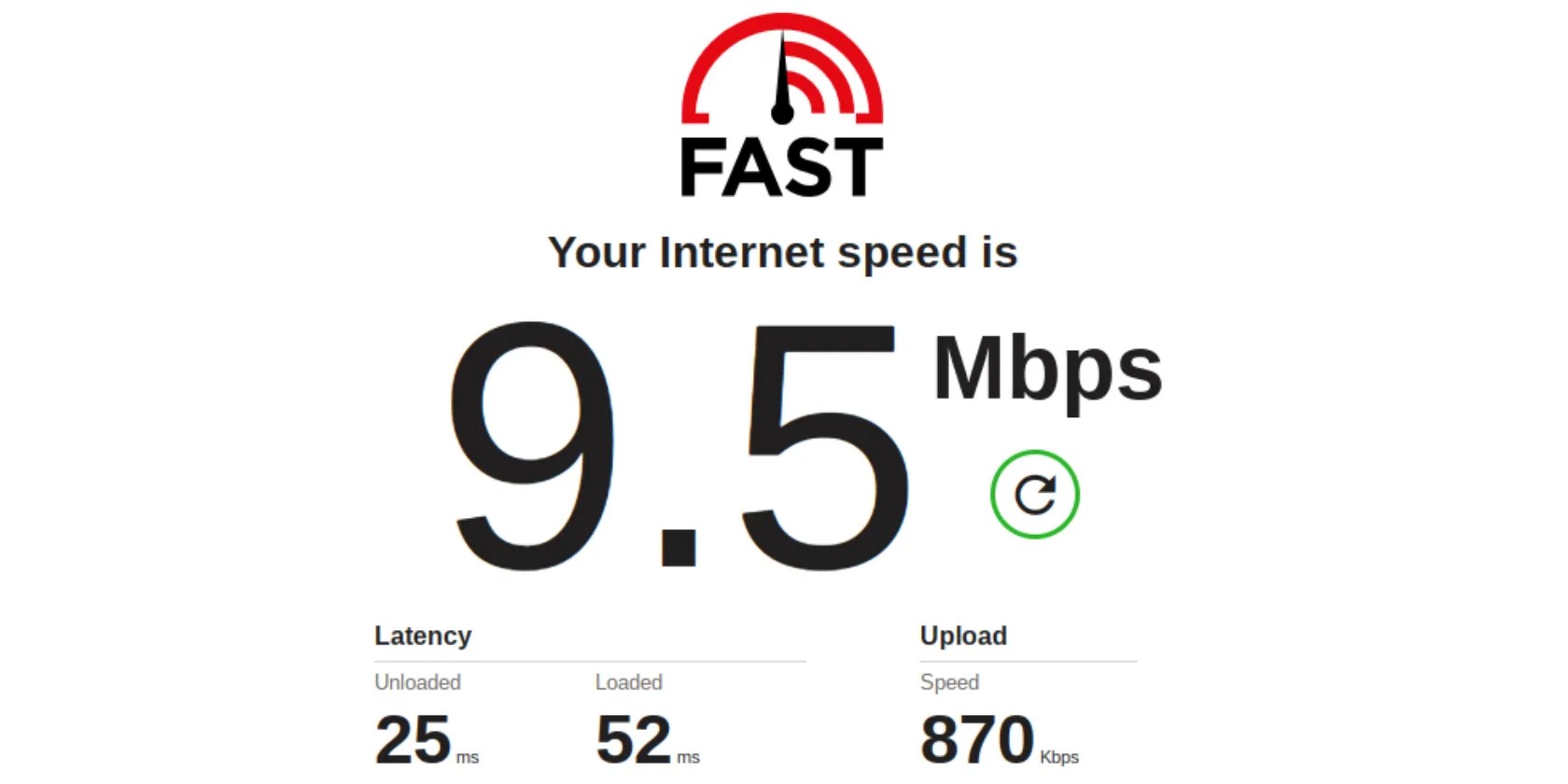The width and height of the screenshot is (1568, 784).
Task: Click the divider line under Upload heading
Action: (1029, 662)
